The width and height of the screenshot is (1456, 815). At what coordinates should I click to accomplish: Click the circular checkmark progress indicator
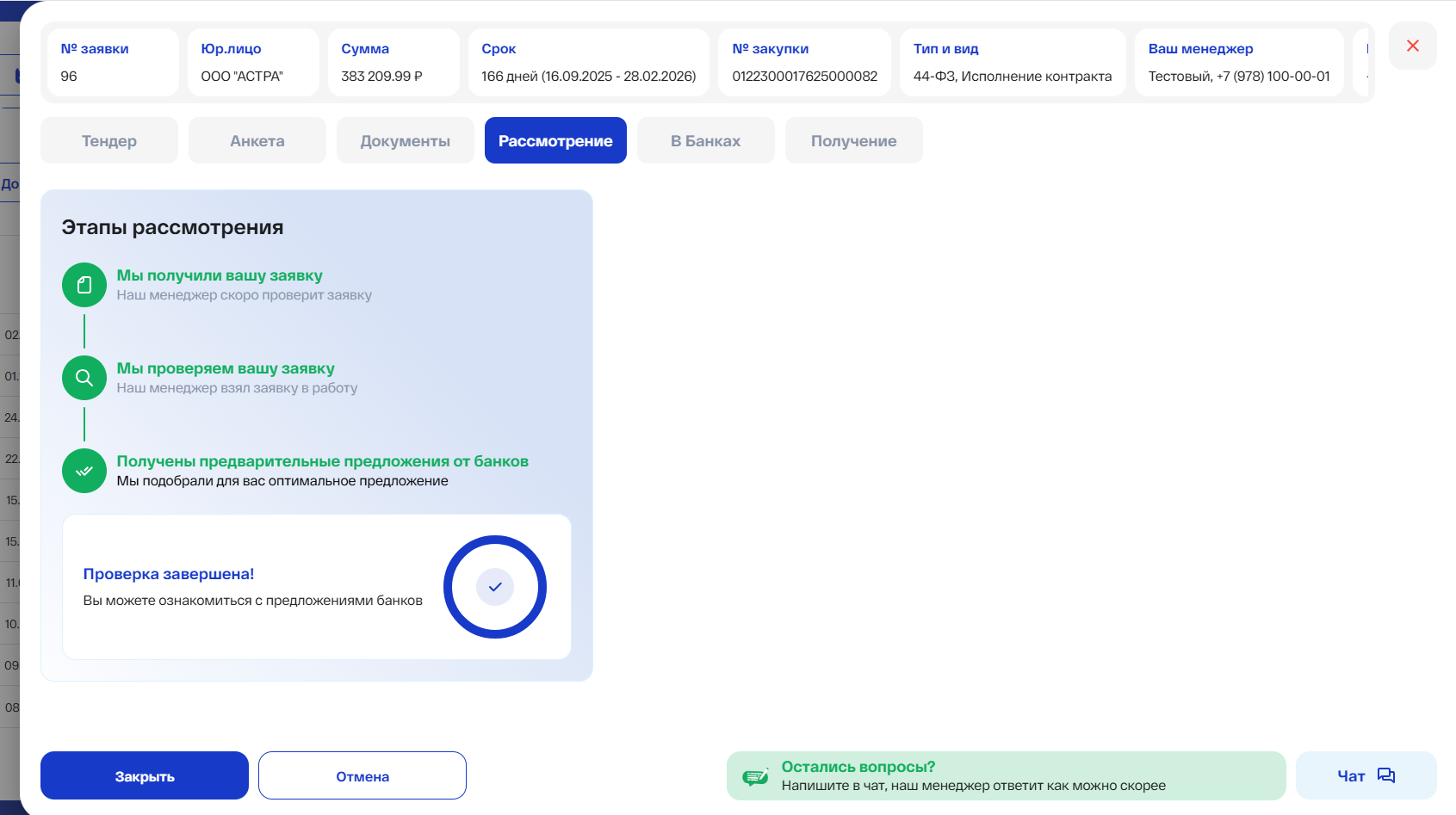pos(495,587)
